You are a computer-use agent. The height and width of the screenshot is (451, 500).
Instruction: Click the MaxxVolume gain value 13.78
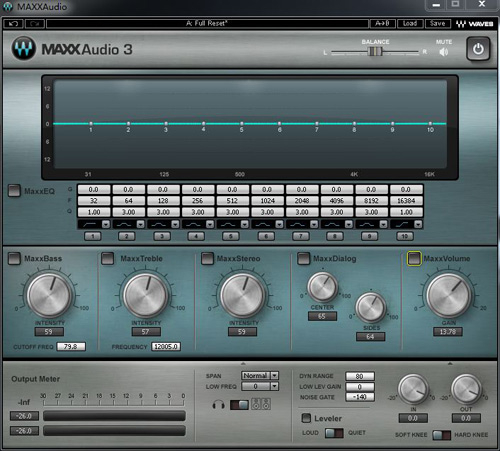[x=448, y=332]
